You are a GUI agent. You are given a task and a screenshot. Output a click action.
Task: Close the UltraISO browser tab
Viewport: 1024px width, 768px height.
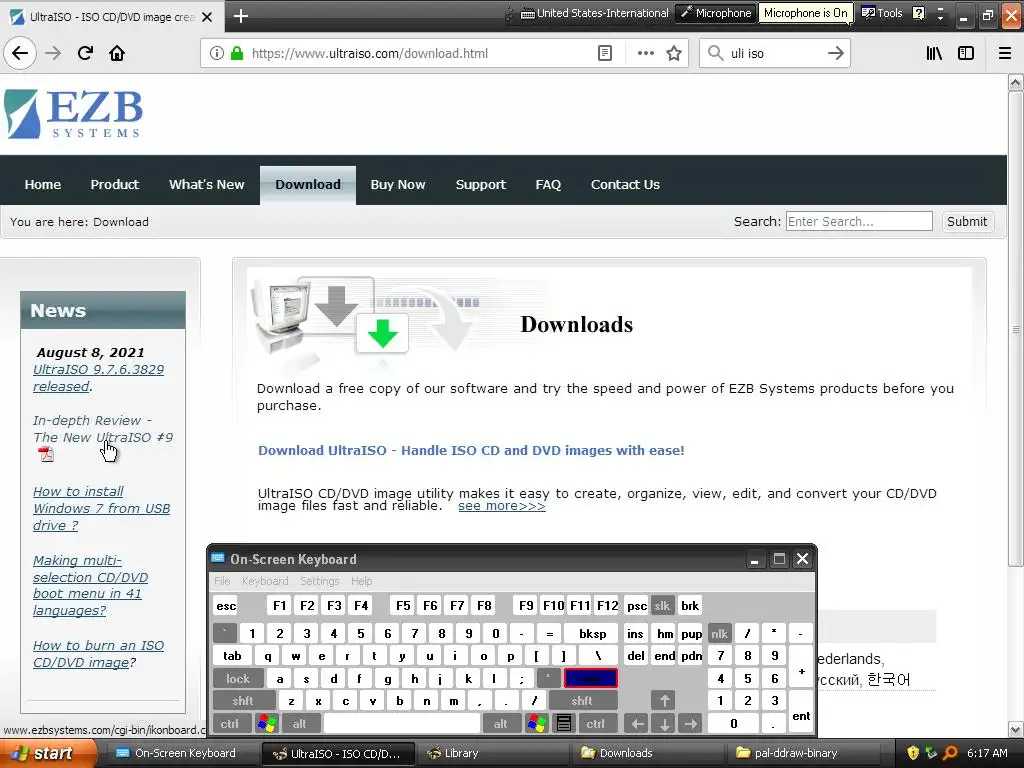[207, 17]
